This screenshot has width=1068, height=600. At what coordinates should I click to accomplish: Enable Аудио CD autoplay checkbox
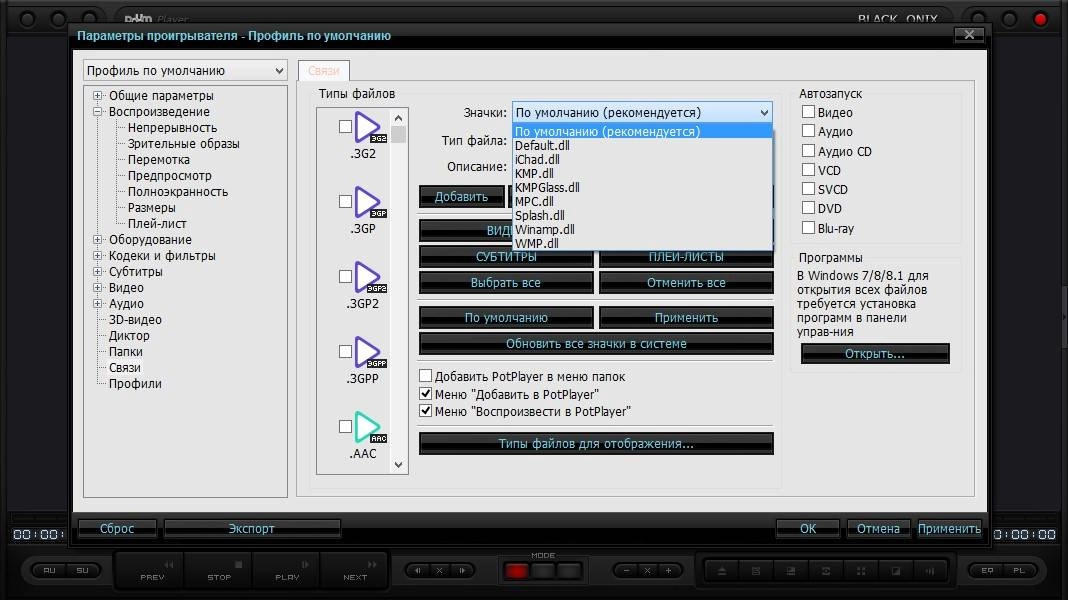(808, 151)
